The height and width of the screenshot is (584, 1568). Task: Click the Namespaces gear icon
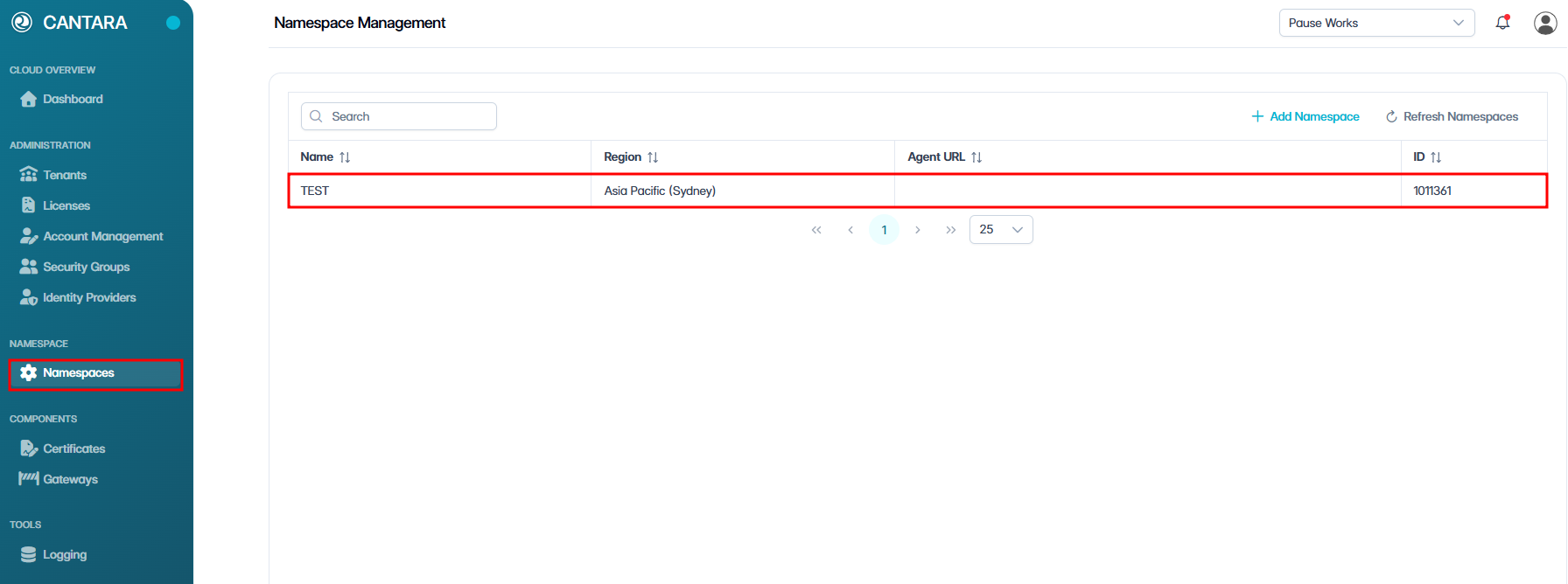29,372
